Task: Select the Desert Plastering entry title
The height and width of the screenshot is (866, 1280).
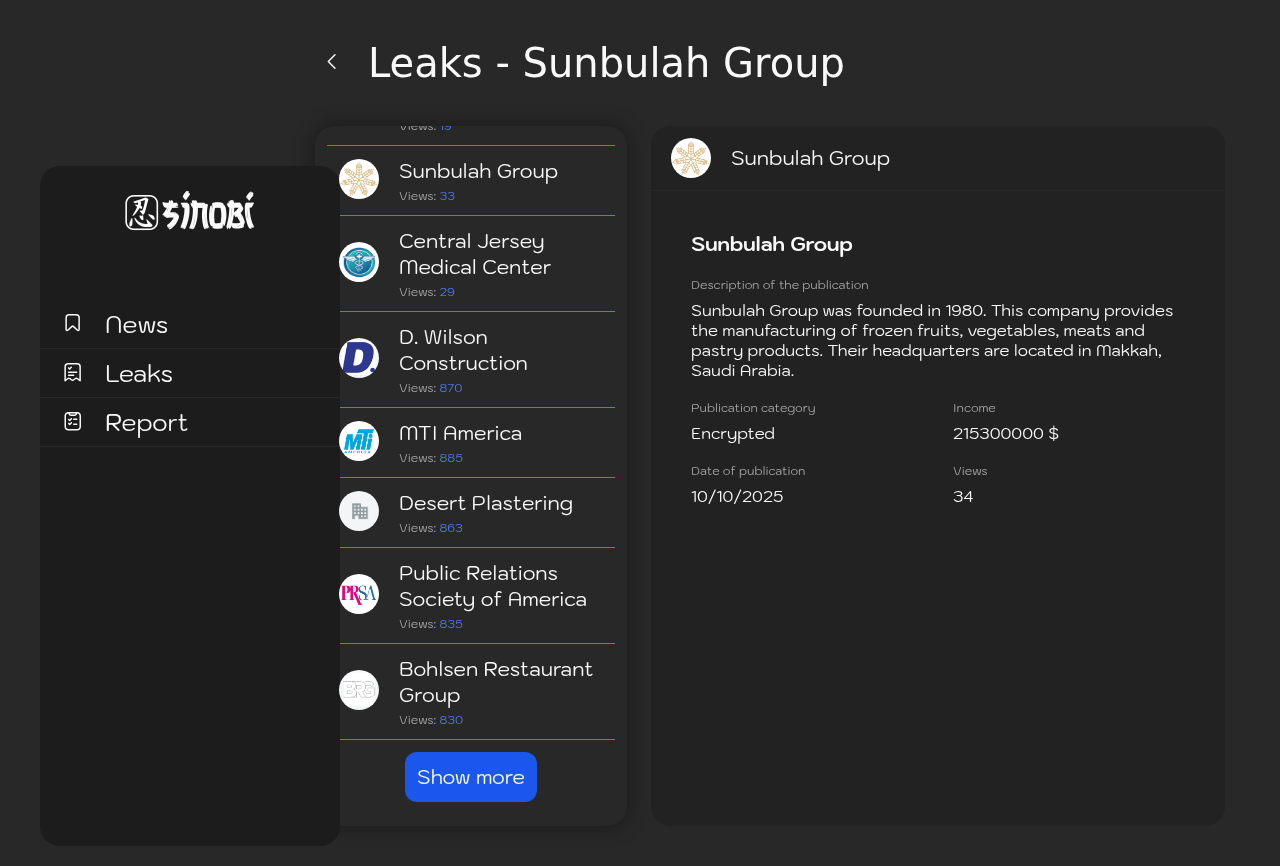Action: tap(486, 503)
